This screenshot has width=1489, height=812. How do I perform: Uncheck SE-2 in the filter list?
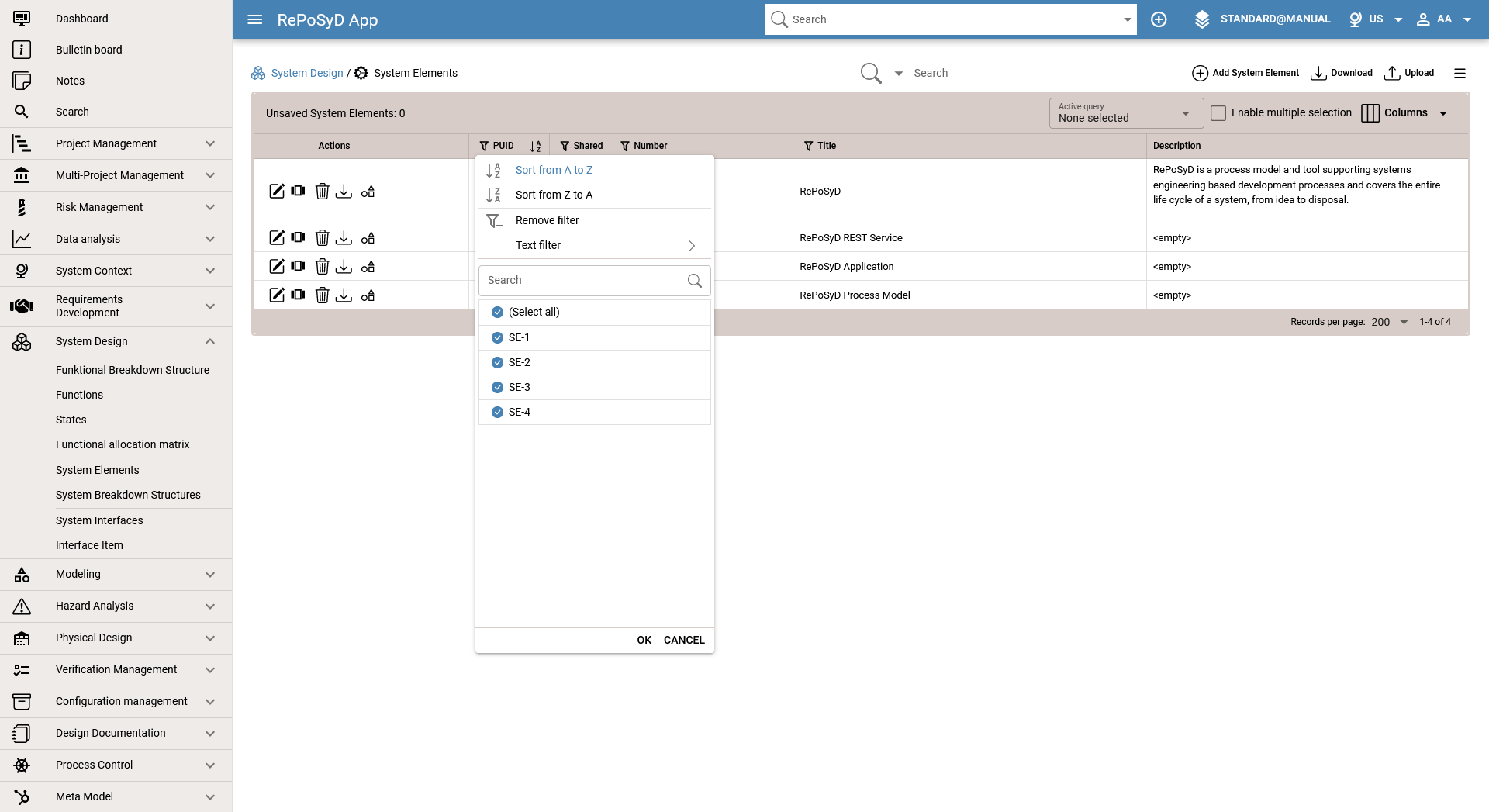pos(498,362)
